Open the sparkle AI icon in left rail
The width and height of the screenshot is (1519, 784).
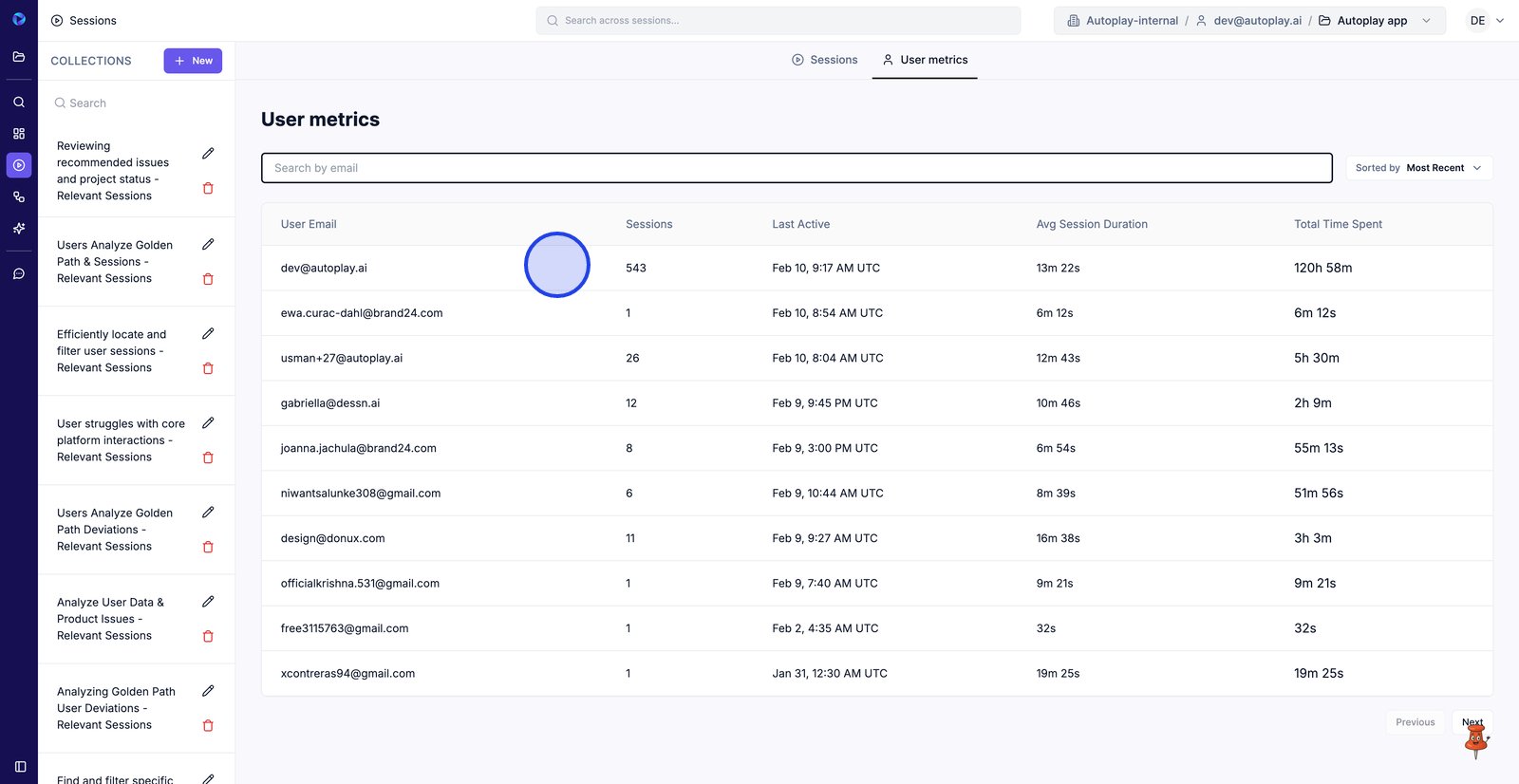(x=19, y=229)
